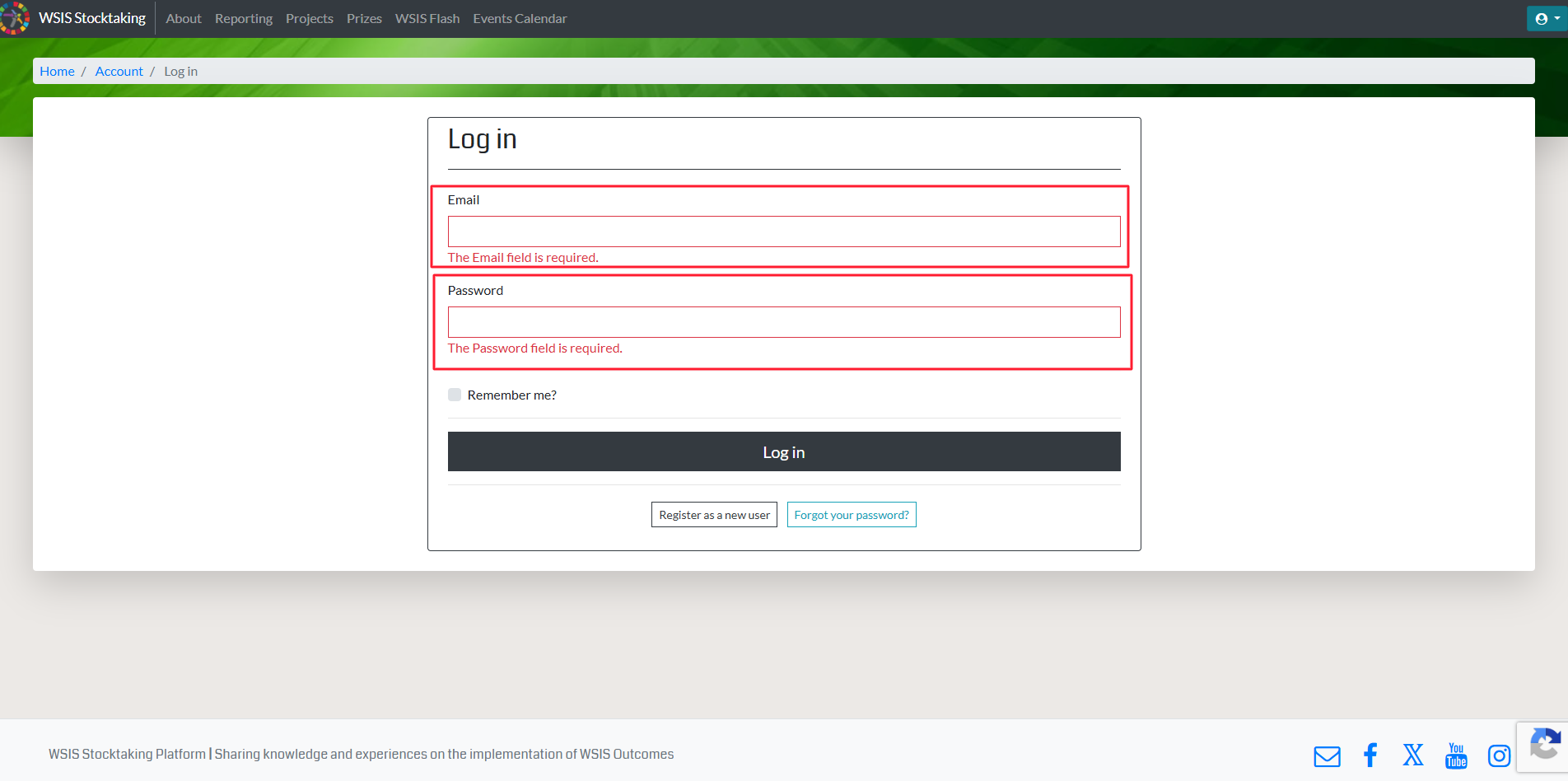Screen dimensions: 1568x781
Task: Open the X (Twitter) icon link
Action: [x=1413, y=755]
